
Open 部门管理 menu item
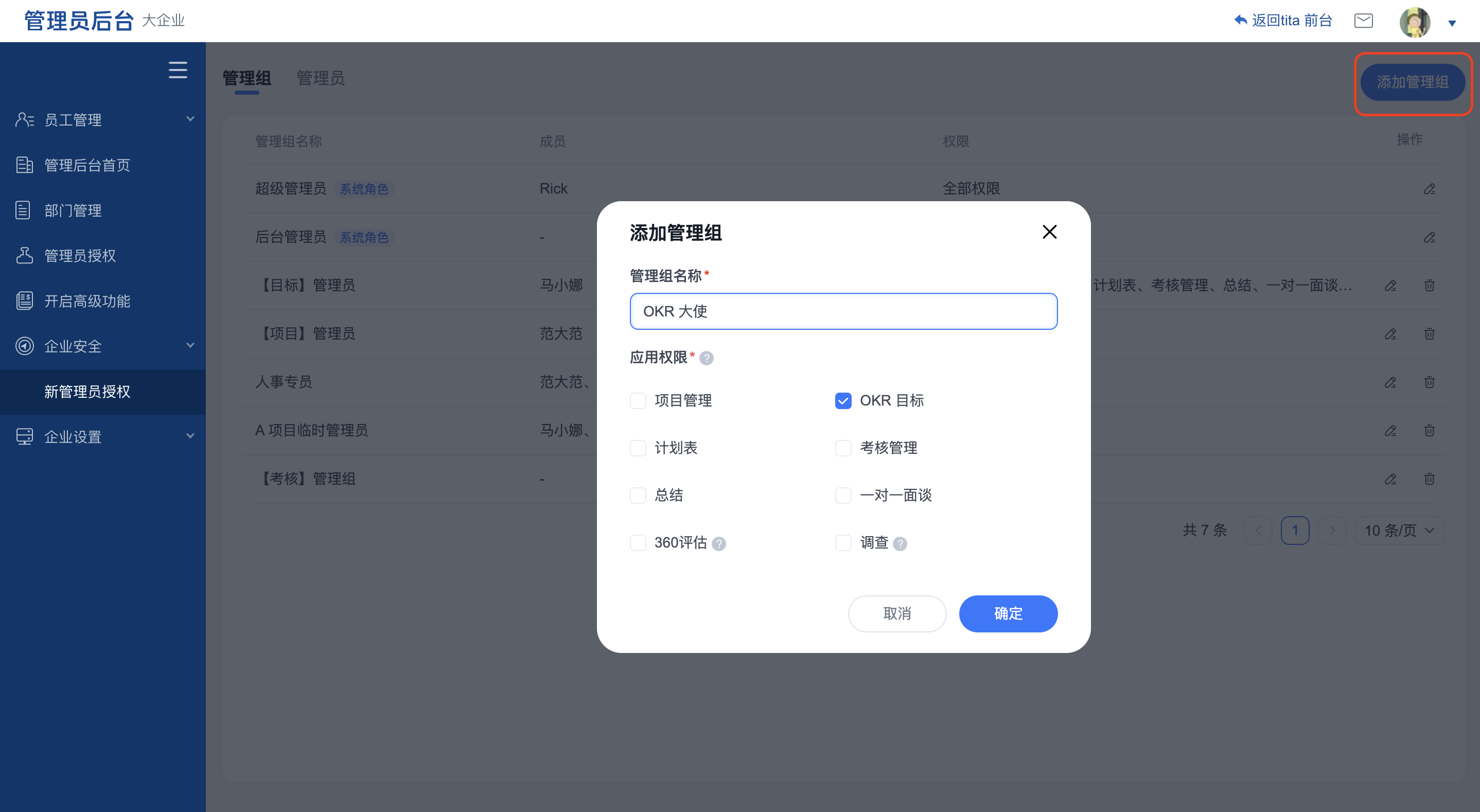click(x=103, y=210)
